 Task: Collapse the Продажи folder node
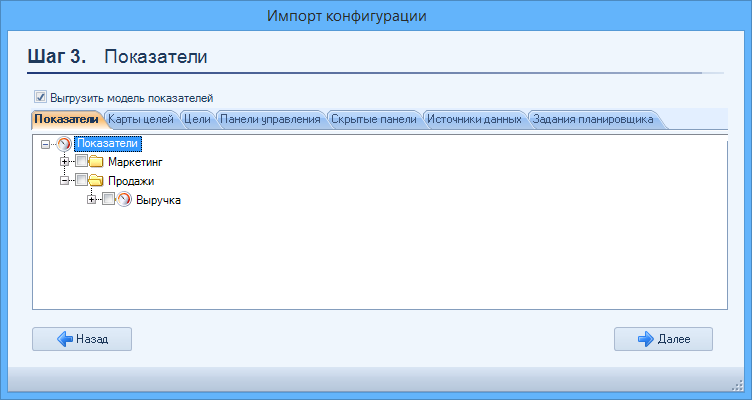coord(64,181)
